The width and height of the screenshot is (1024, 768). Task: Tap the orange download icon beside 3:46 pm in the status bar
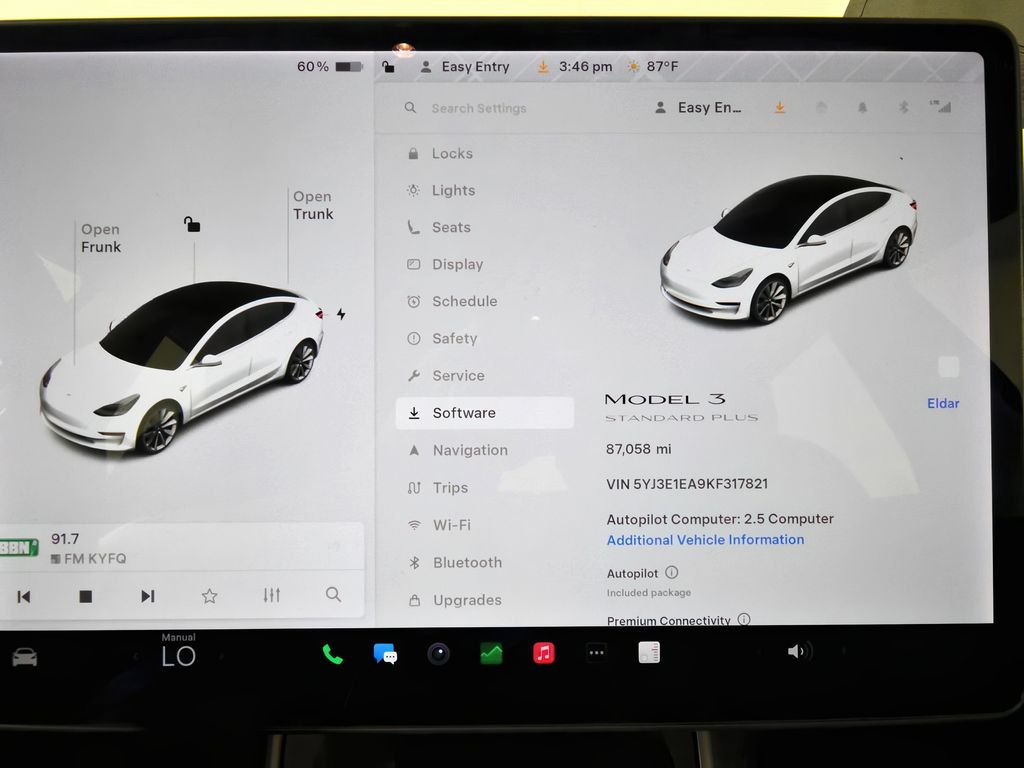pyautogui.click(x=543, y=67)
